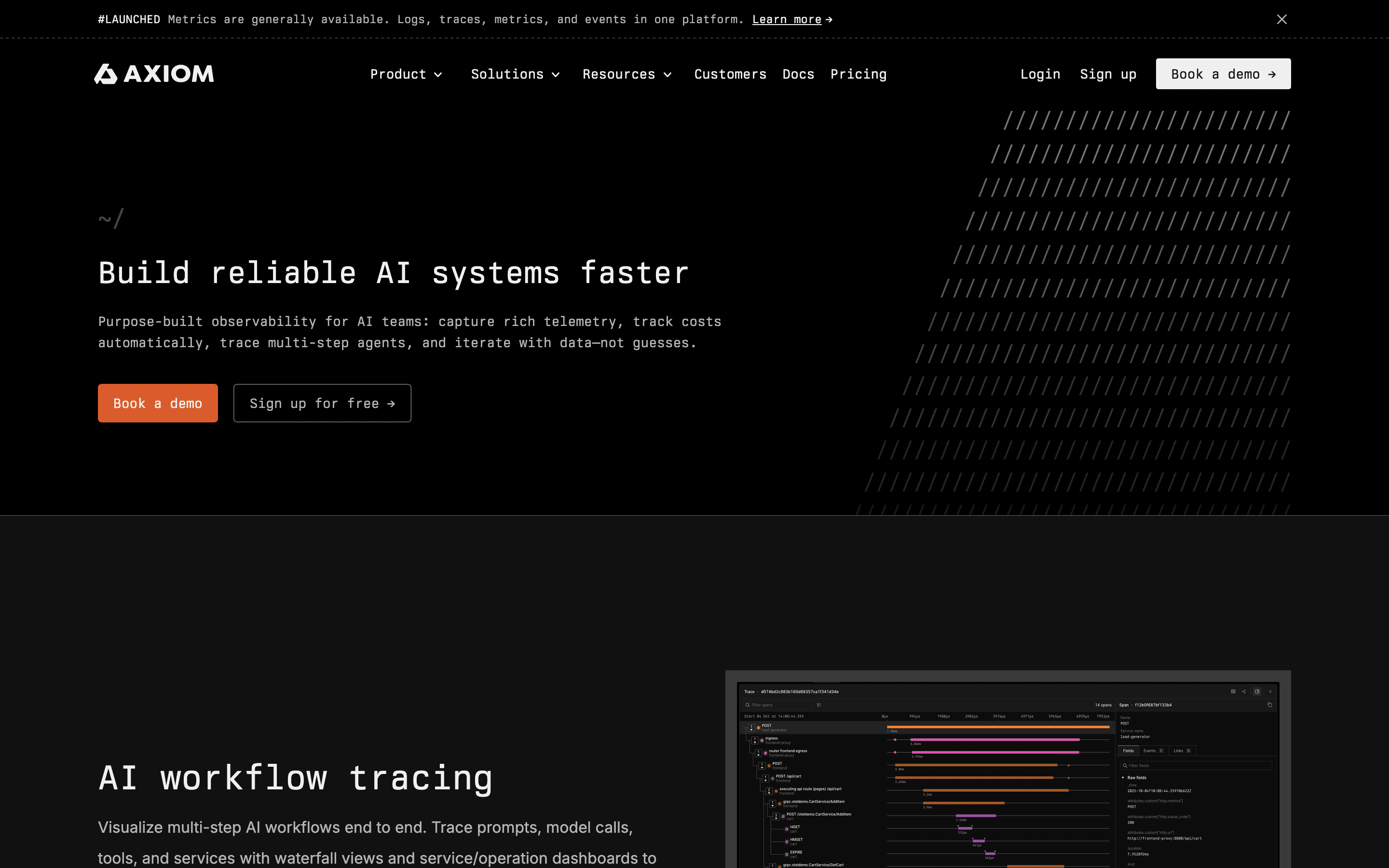Click purple color square beside HGET span
This screenshot has width=1389, height=868.
tap(787, 829)
